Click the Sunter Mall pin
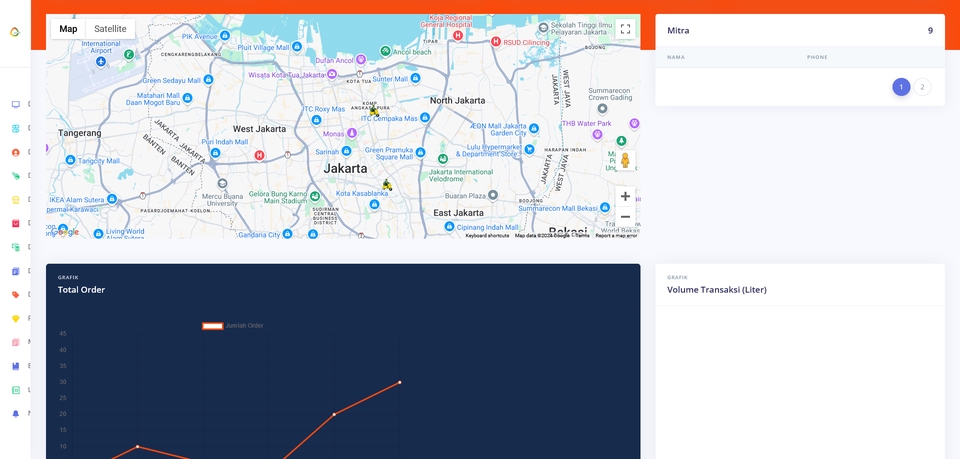 [x=416, y=78]
